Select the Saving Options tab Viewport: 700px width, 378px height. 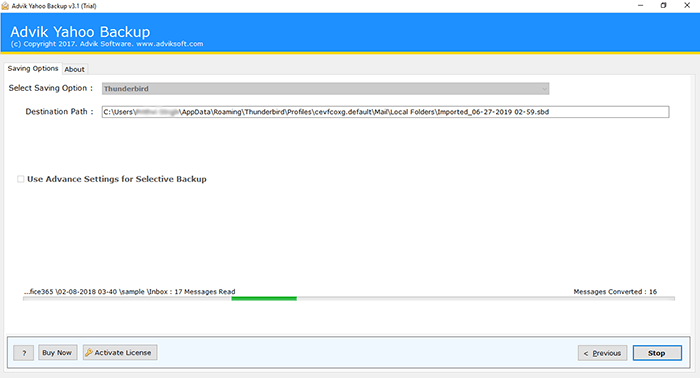33,68
